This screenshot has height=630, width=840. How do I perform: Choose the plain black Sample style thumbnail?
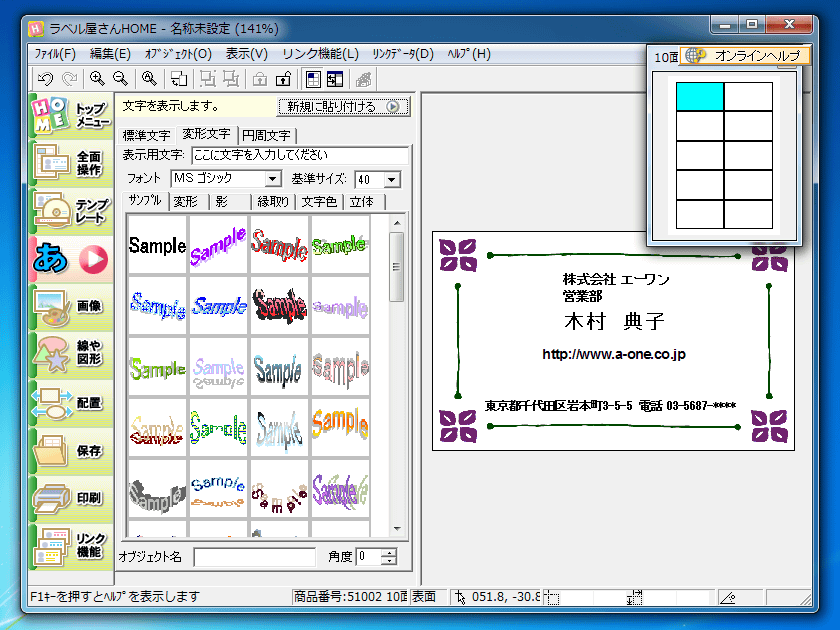158,246
